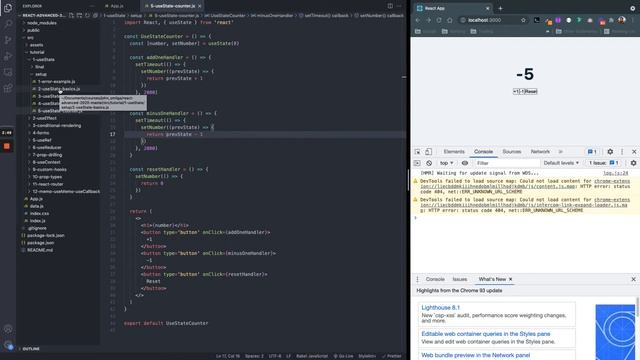
Task: Expand the OUTLINE section
Action: 31,349
